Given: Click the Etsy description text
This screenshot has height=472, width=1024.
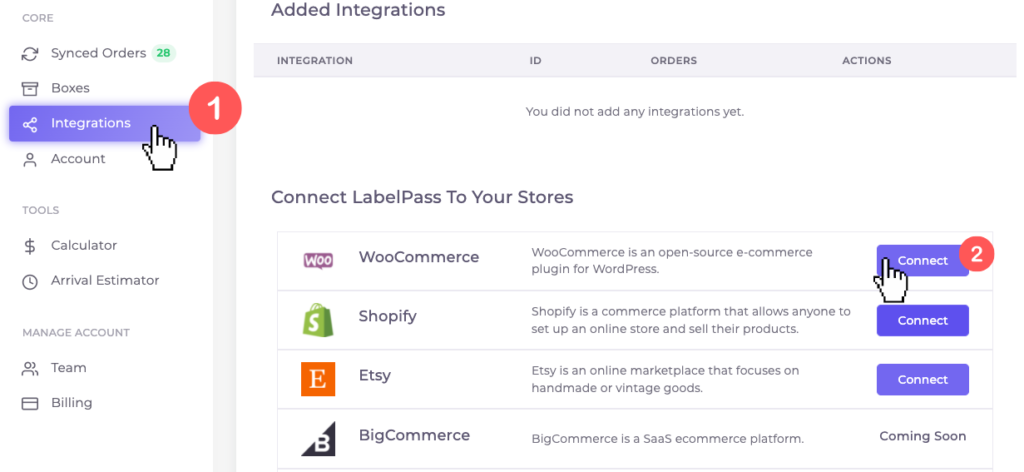Looking at the screenshot, I should pyautogui.click(x=665, y=379).
